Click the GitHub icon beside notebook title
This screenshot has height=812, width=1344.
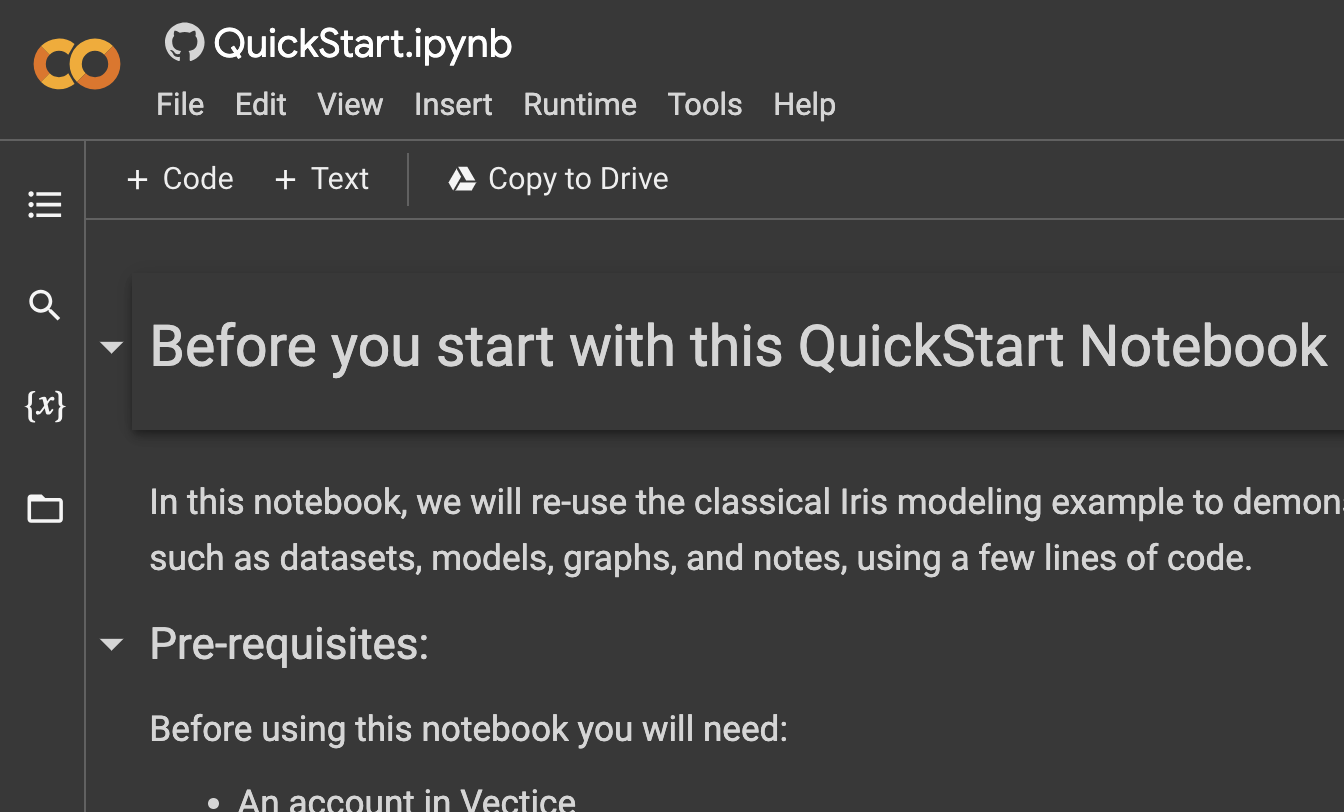click(184, 44)
